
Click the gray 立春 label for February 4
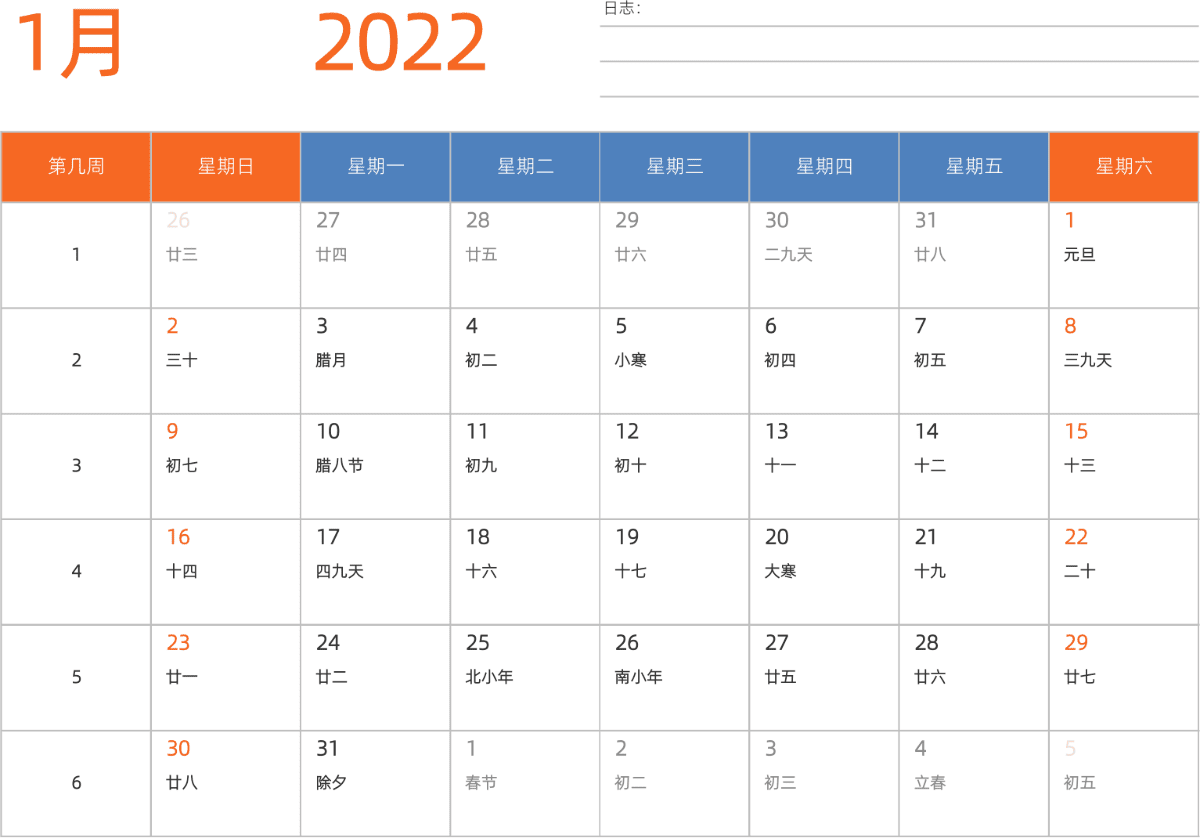point(930,783)
